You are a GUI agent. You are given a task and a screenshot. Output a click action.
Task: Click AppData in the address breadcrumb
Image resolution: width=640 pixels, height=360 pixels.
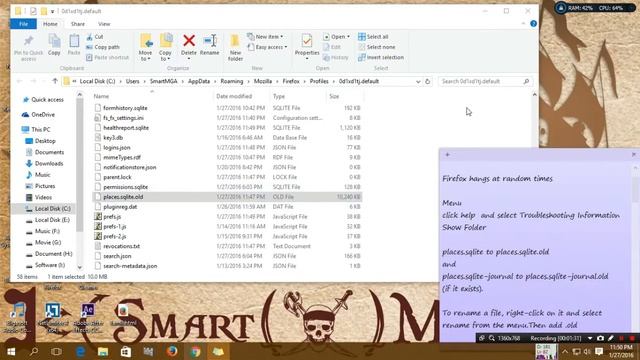coord(199,81)
